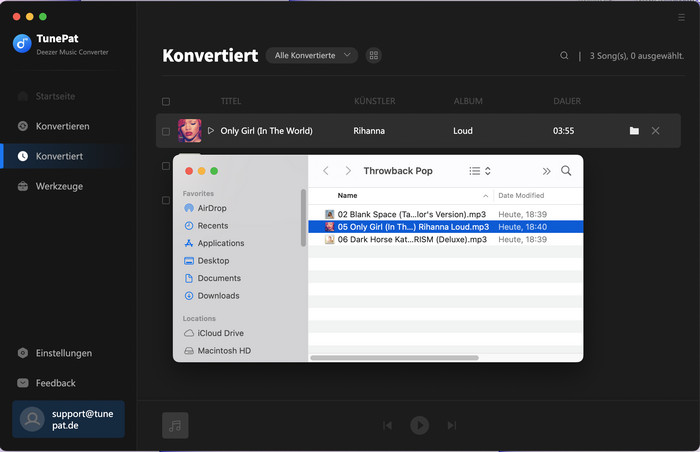Go forward in Finder window
The height and width of the screenshot is (452, 700).
coord(348,171)
